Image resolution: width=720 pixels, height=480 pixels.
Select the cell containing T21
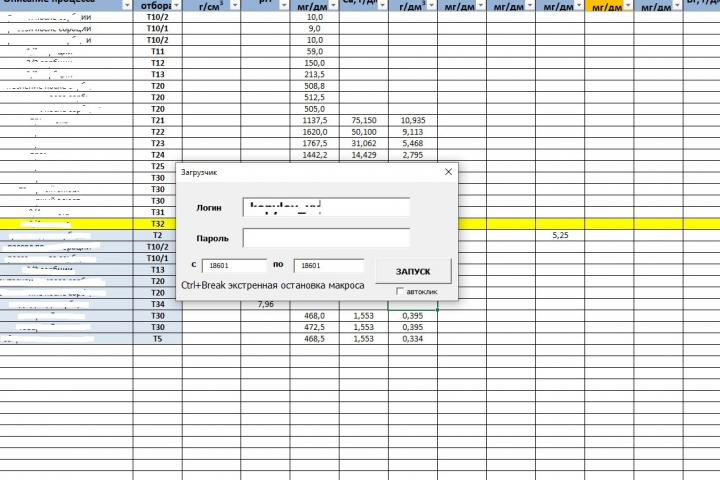(x=158, y=120)
